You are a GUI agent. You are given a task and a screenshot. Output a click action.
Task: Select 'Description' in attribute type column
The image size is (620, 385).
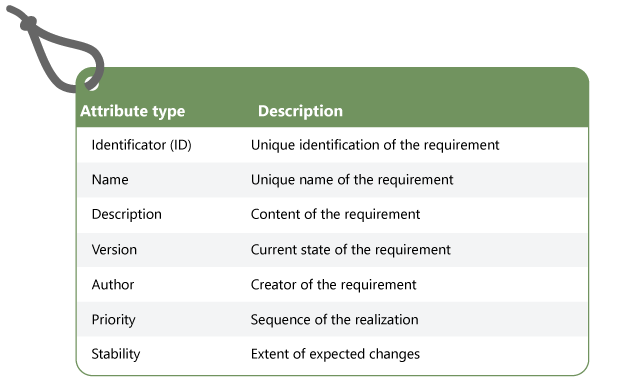127,214
